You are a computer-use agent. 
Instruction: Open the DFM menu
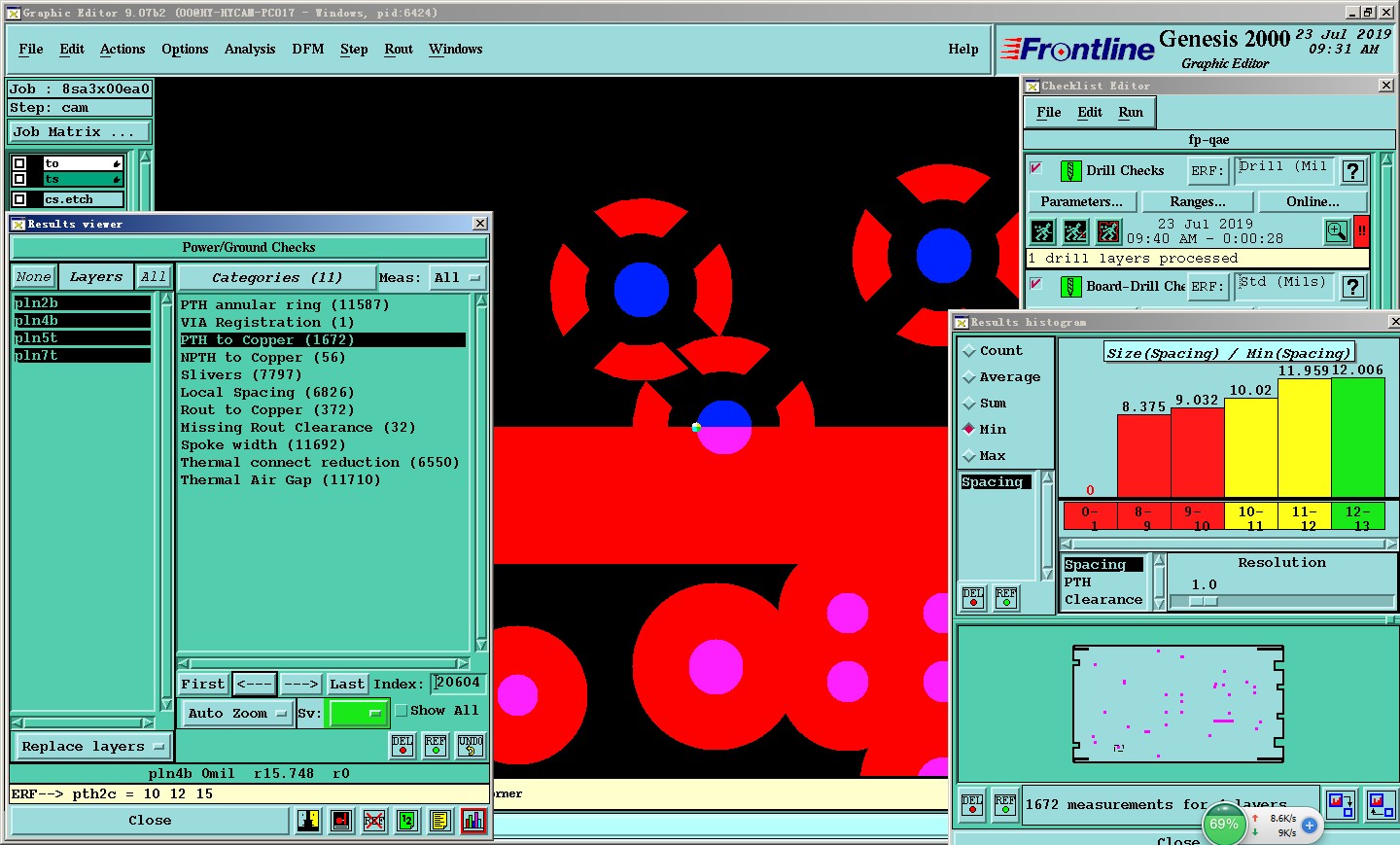(x=308, y=50)
